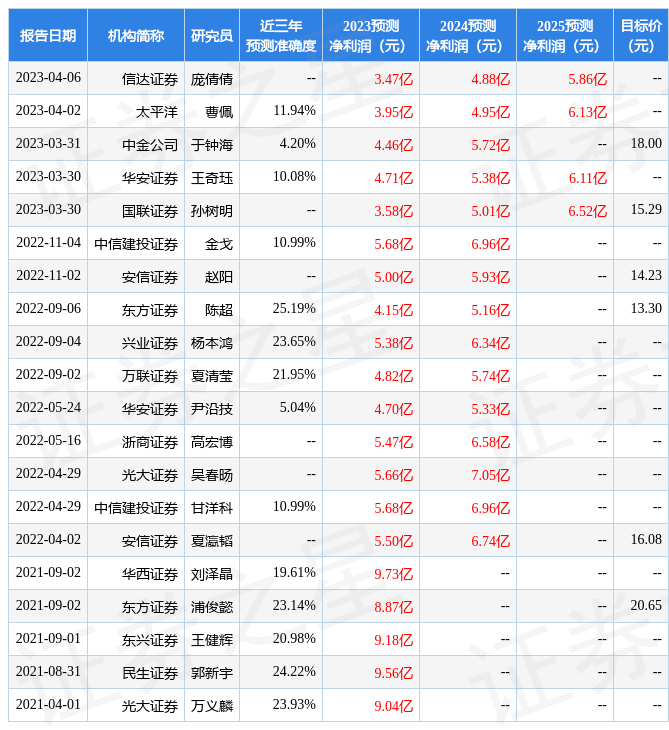
Task: Select the 9.73亿 profit forecast cell
Action: click(x=393, y=573)
